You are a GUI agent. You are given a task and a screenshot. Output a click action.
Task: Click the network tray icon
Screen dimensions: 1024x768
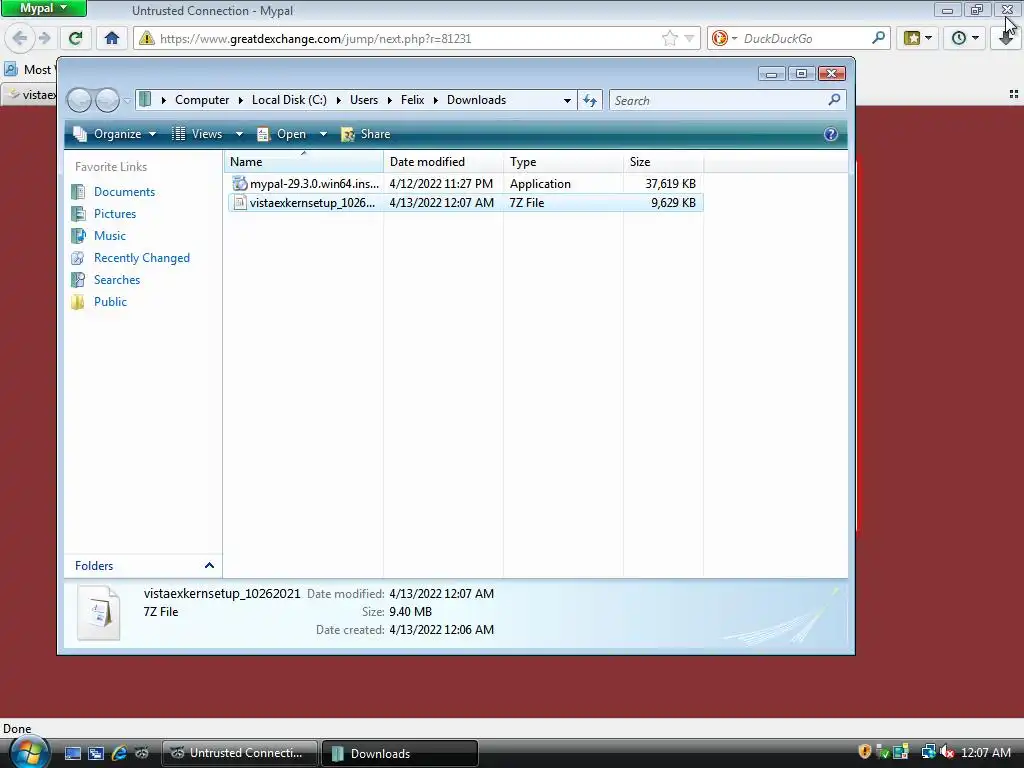(927, 752)
